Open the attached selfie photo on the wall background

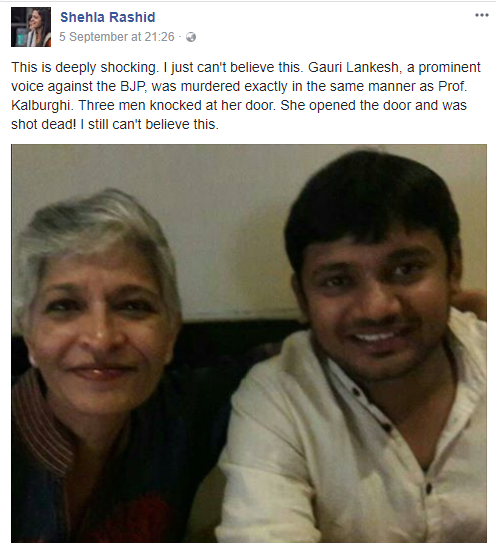(249, 344)
